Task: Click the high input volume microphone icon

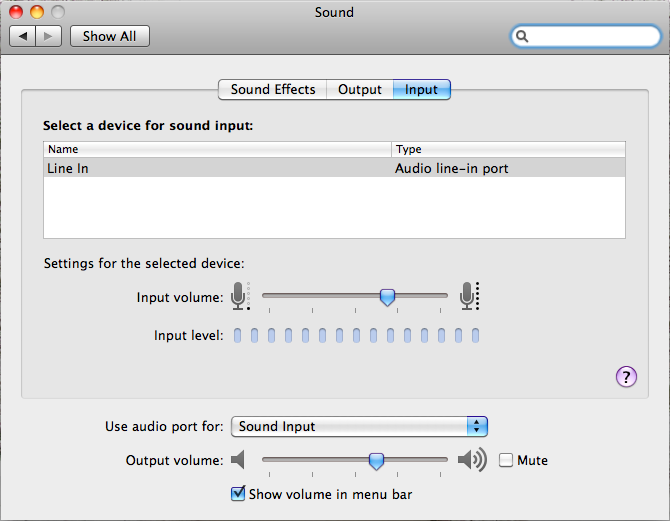Action: 467,296
